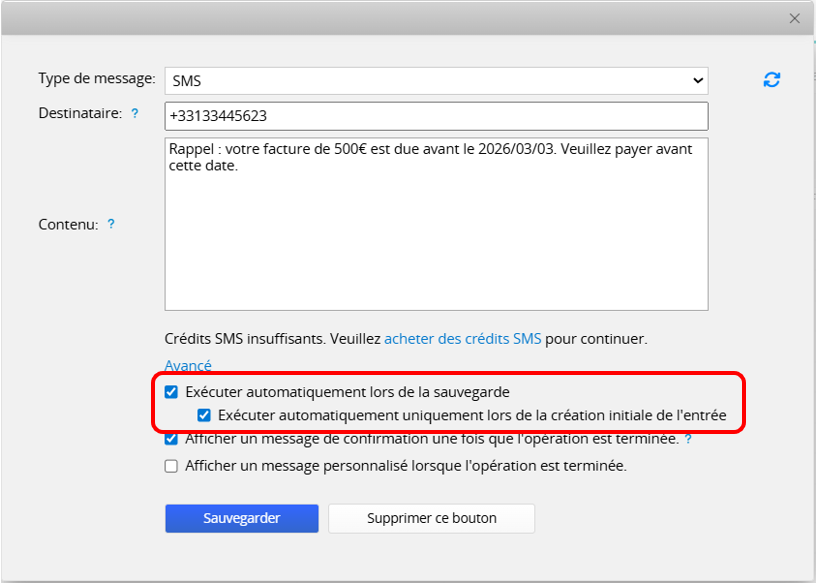The height and width of the screenshot is (584, 816).
Task: Click the help icon next to Contenu
Action: coord(111,224)
